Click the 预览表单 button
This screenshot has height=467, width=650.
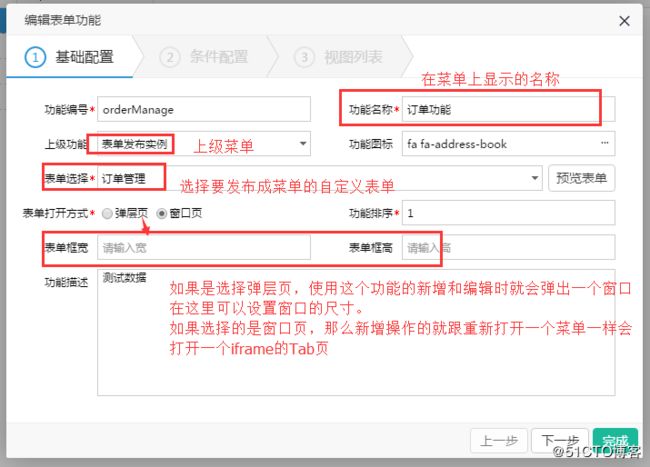(582, 178)
